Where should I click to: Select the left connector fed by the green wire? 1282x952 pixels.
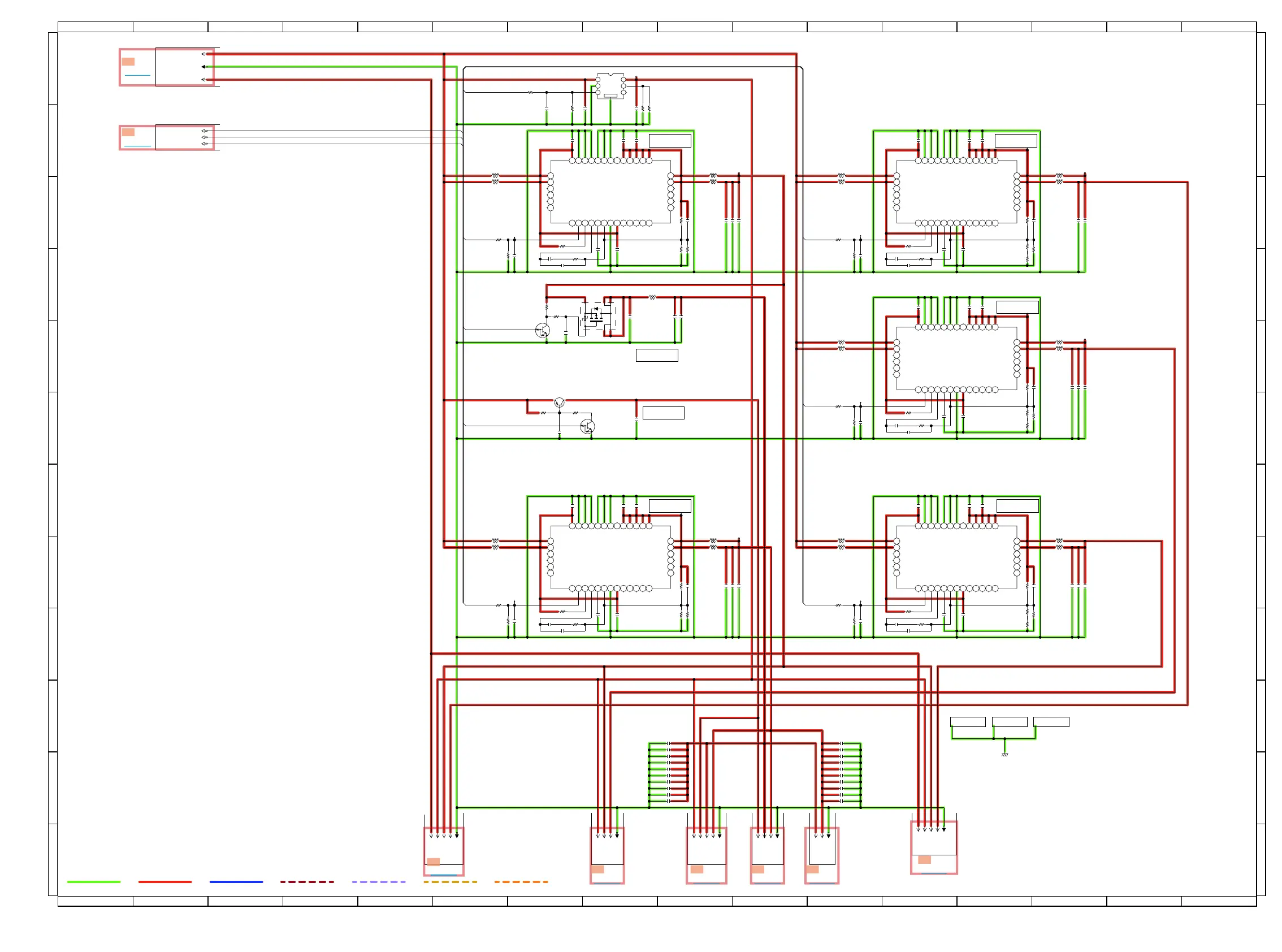point(167,67)
